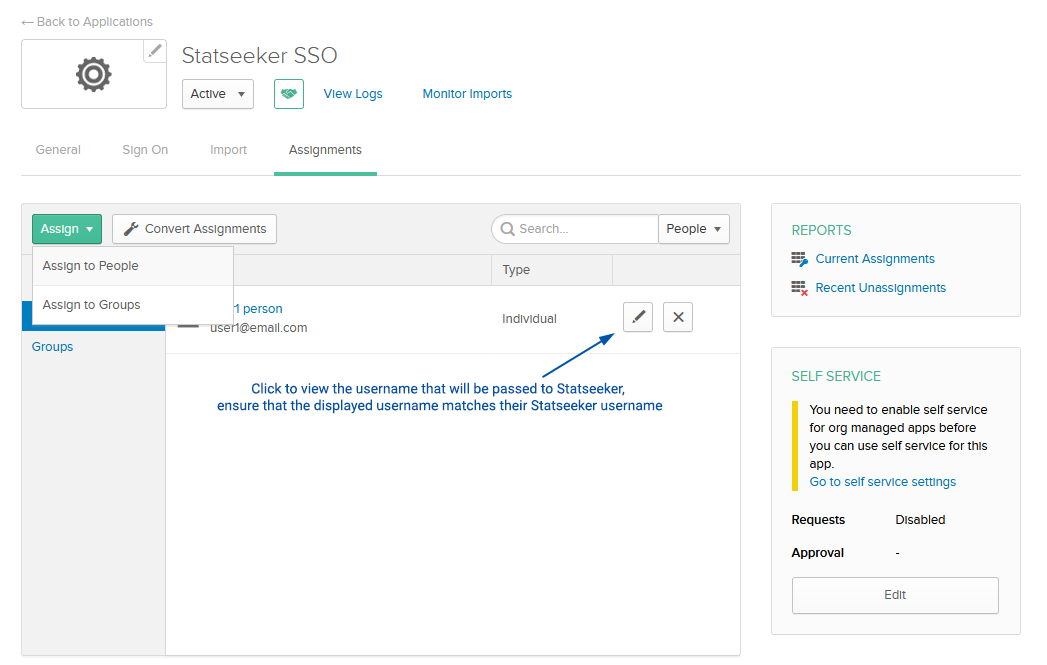Open the Assign dropdown button

[x=67, y=229]
